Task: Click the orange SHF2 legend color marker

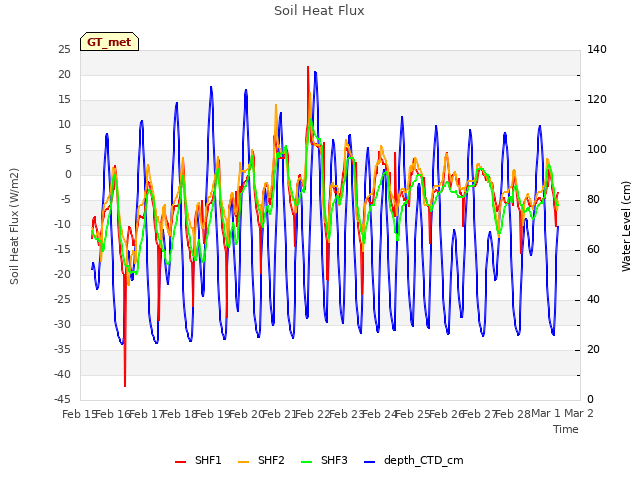Action: 243,462
